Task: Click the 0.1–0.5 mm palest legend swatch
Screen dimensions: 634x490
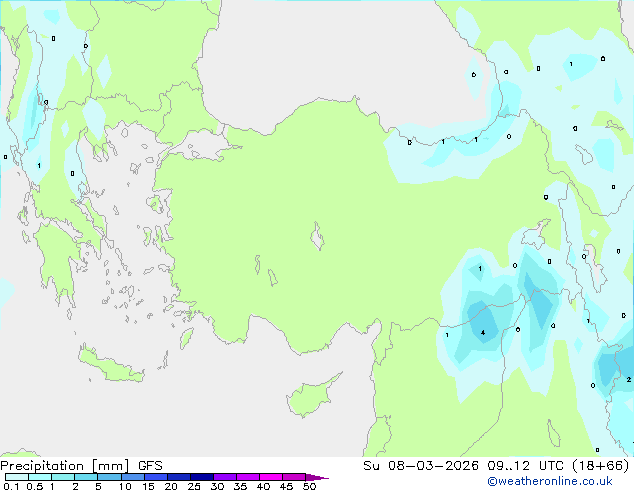Action: click(x=17, y=477)
